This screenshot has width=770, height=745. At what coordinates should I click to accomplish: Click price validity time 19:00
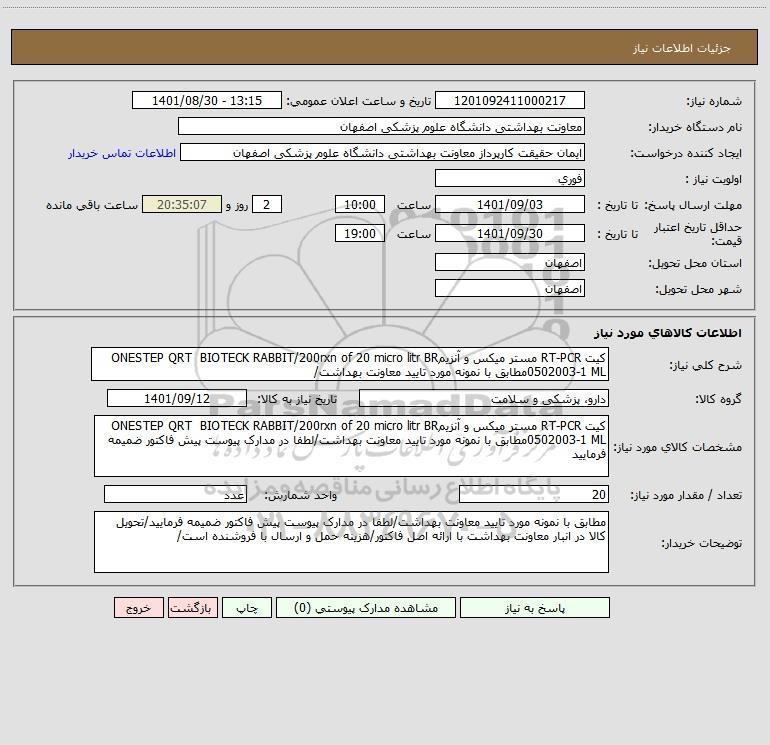tap(359, 233)
